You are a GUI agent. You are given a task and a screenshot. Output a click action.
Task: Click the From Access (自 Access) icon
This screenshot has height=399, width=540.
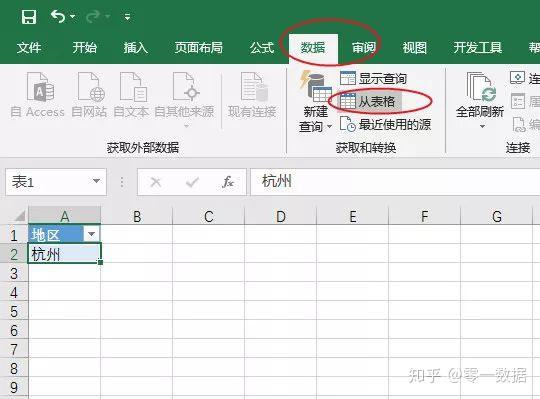point(40,87)
